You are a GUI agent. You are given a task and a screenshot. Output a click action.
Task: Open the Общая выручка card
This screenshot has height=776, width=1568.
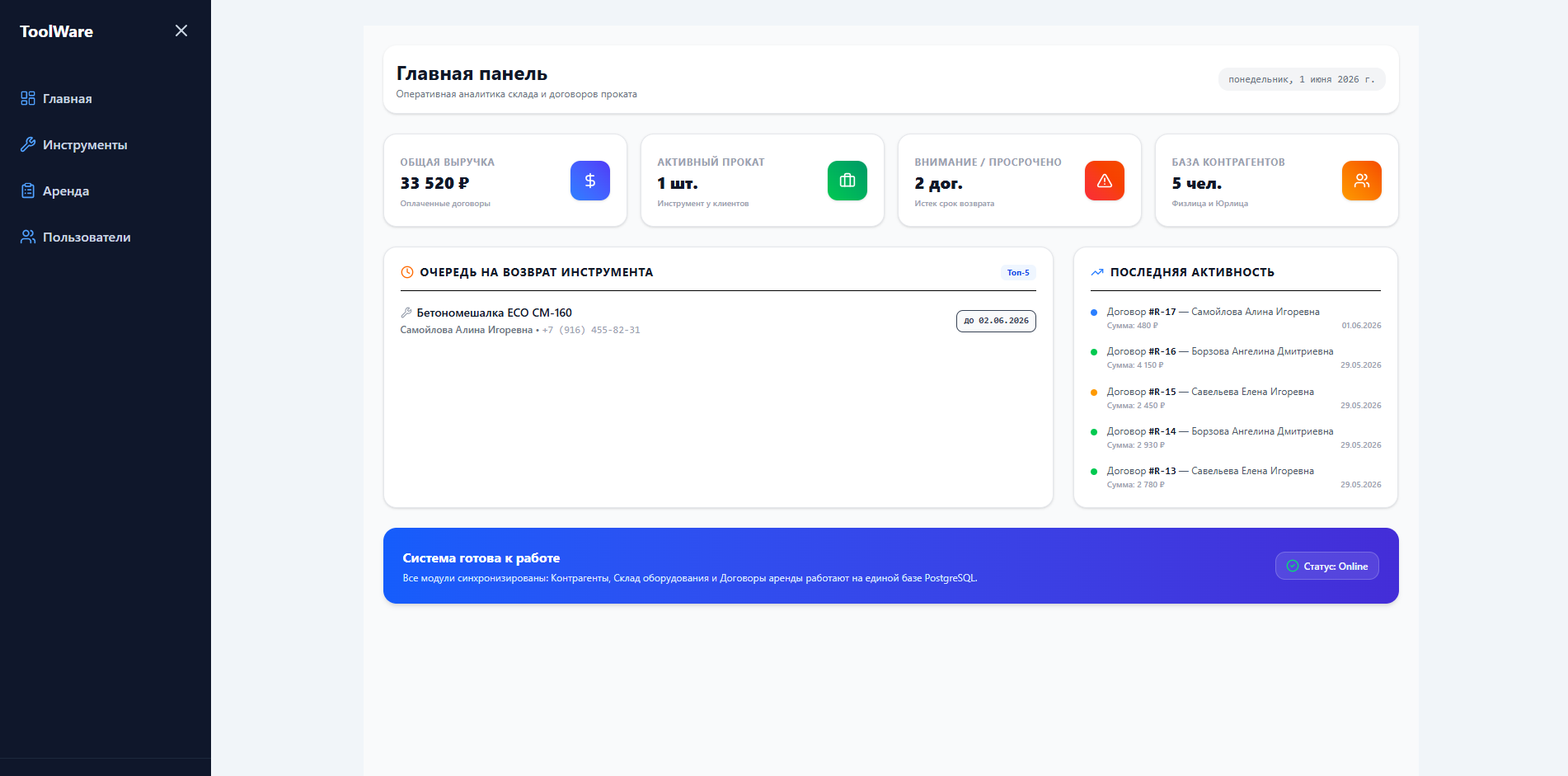(505, 181)
